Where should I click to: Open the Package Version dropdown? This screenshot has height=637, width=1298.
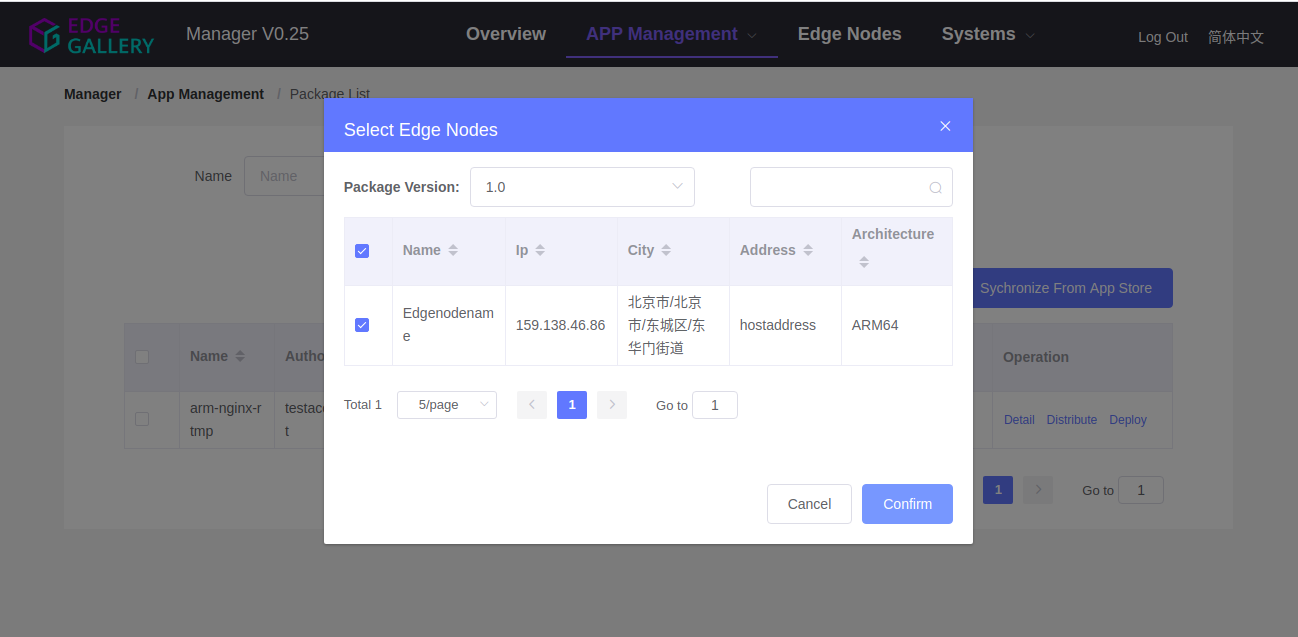[582, 187]
